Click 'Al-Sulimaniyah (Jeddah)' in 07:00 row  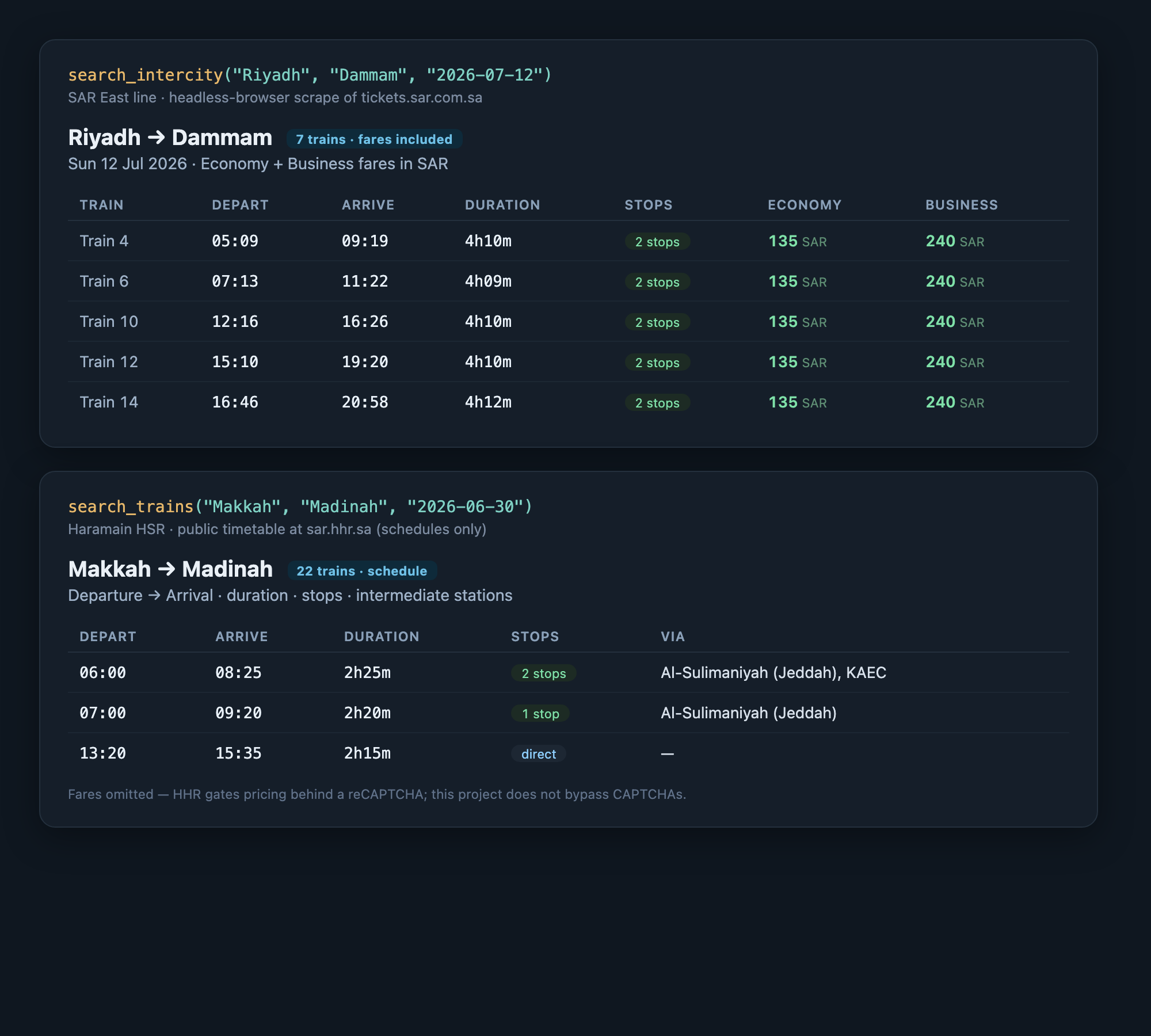tap(749, 713)
